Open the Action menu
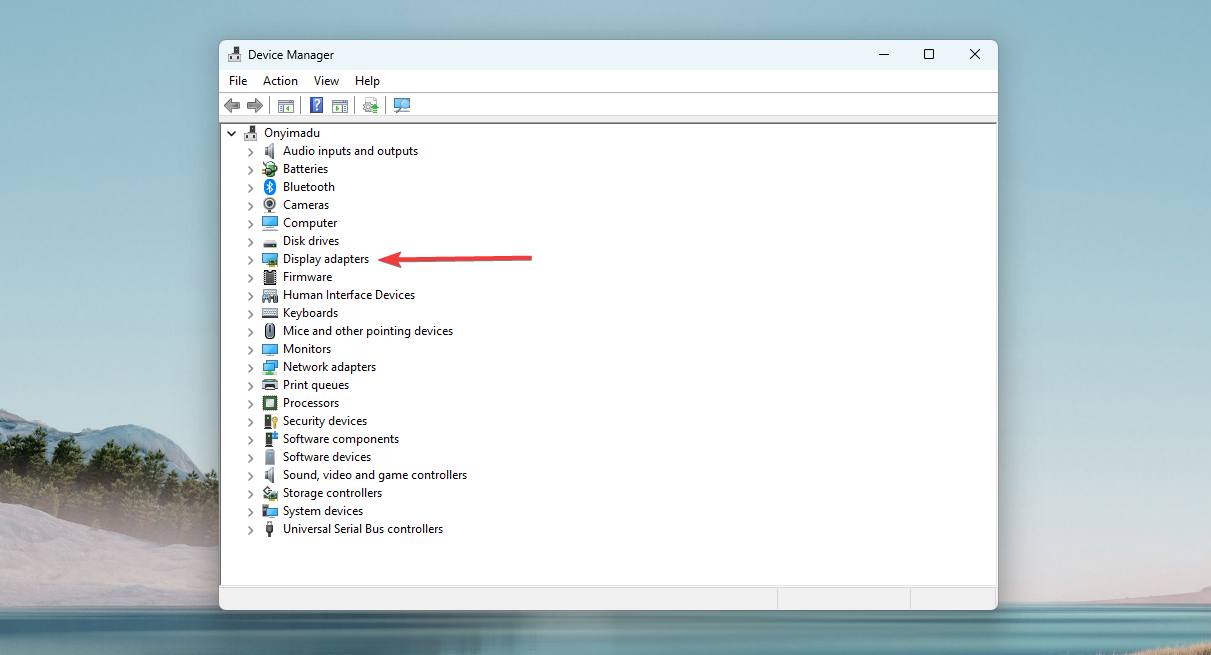This screenshot has width=1211, height=655. click(x=280, y=81)
